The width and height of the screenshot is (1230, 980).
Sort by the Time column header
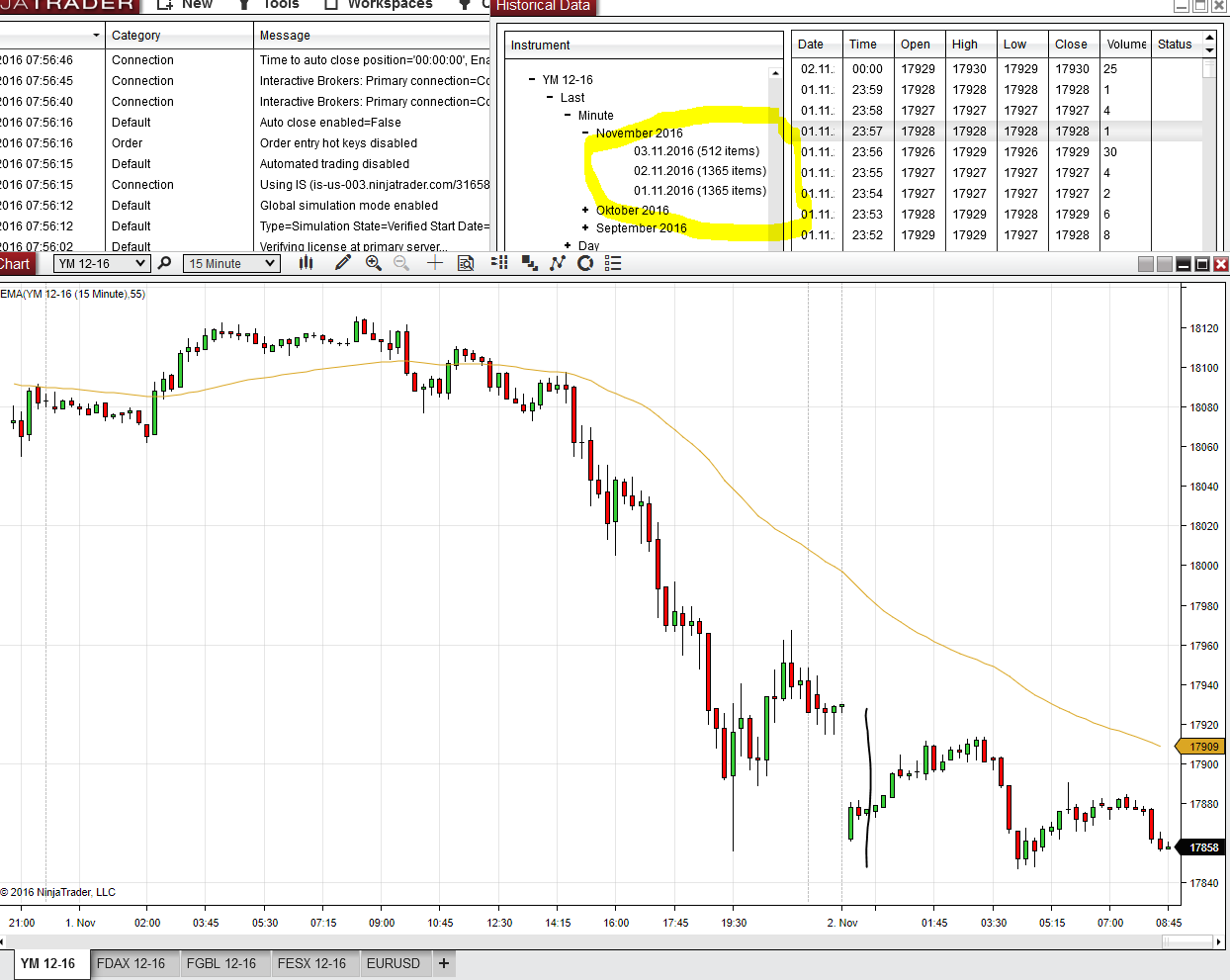(x=867, y=45)
